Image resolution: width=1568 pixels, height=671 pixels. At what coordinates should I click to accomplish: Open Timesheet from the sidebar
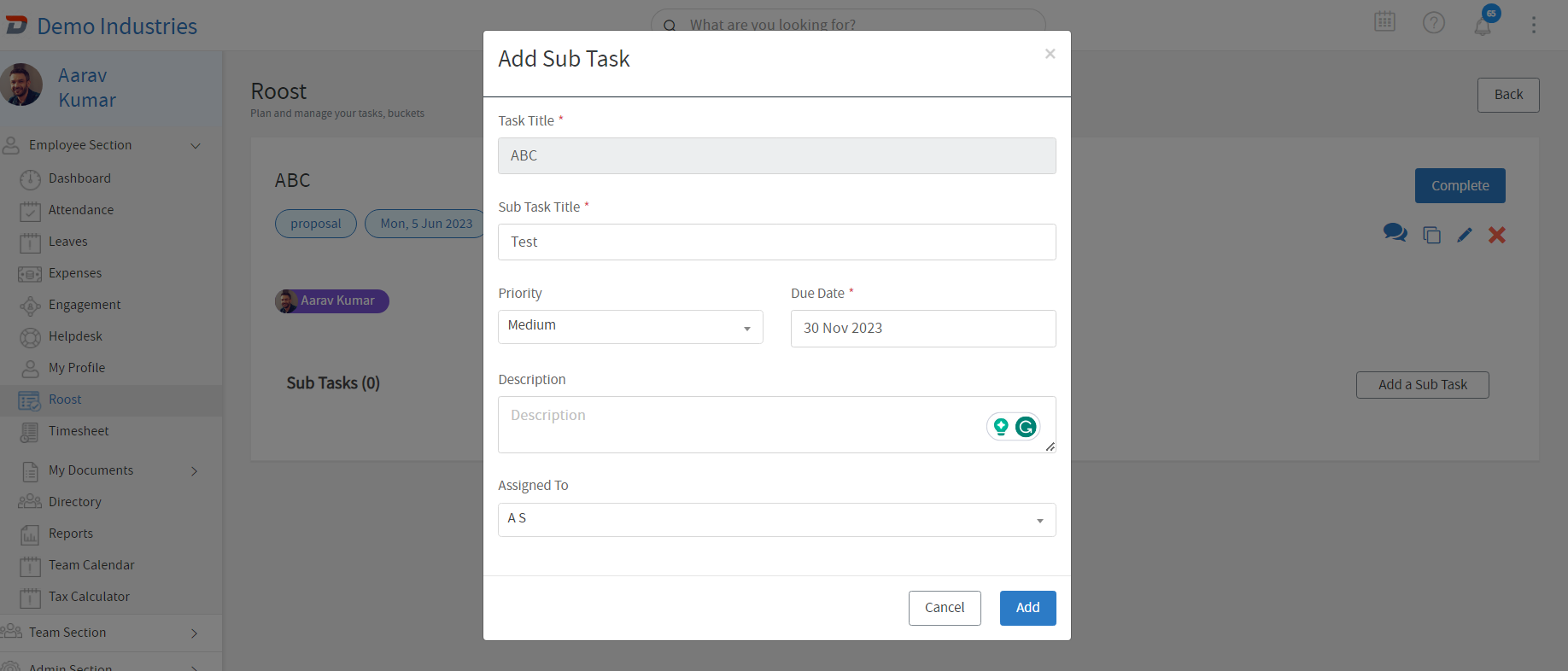79,431
